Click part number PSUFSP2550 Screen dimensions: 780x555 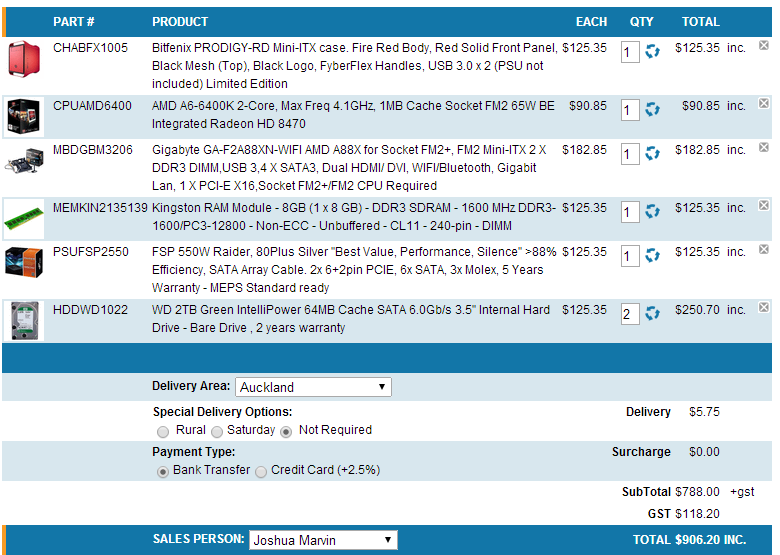click(91, 252)
